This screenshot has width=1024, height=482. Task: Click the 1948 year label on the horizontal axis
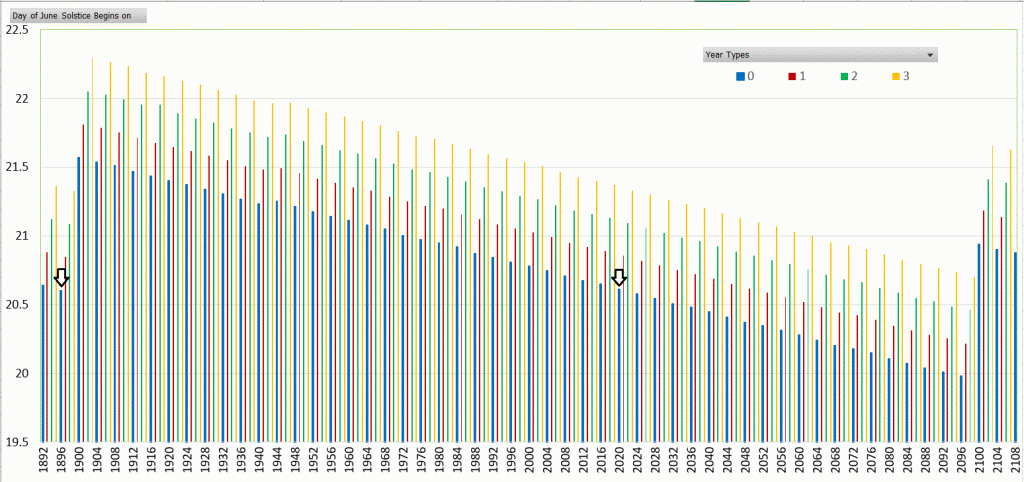(295, 461)
